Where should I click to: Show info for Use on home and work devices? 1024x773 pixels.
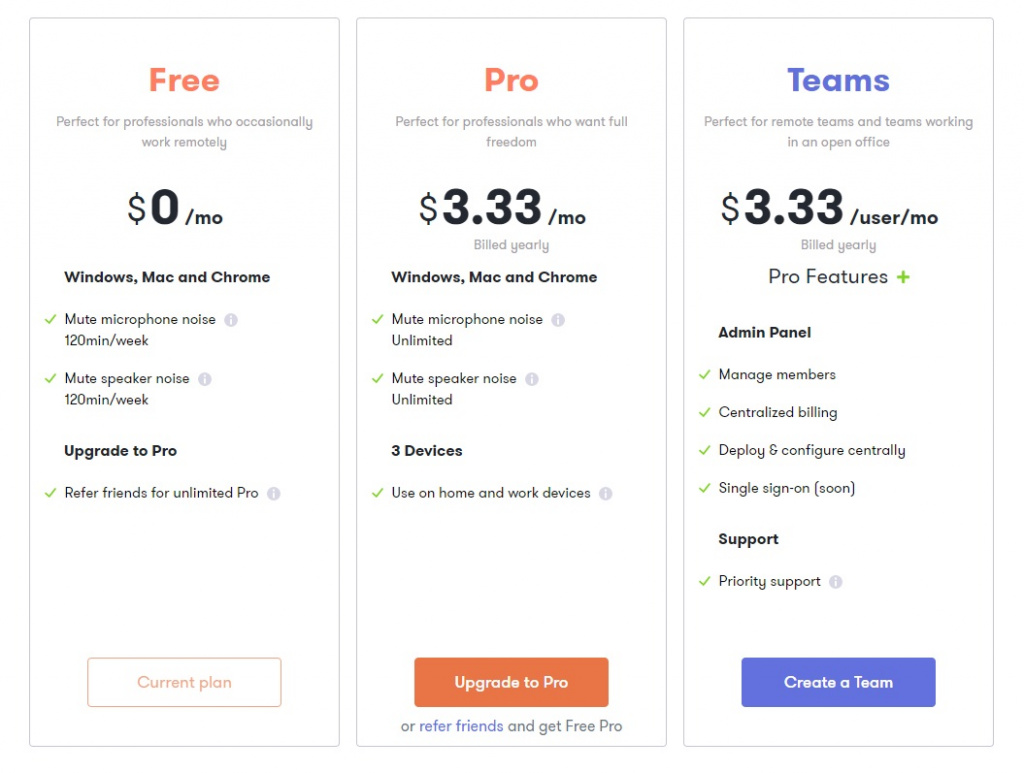click(x=606, y=493)
